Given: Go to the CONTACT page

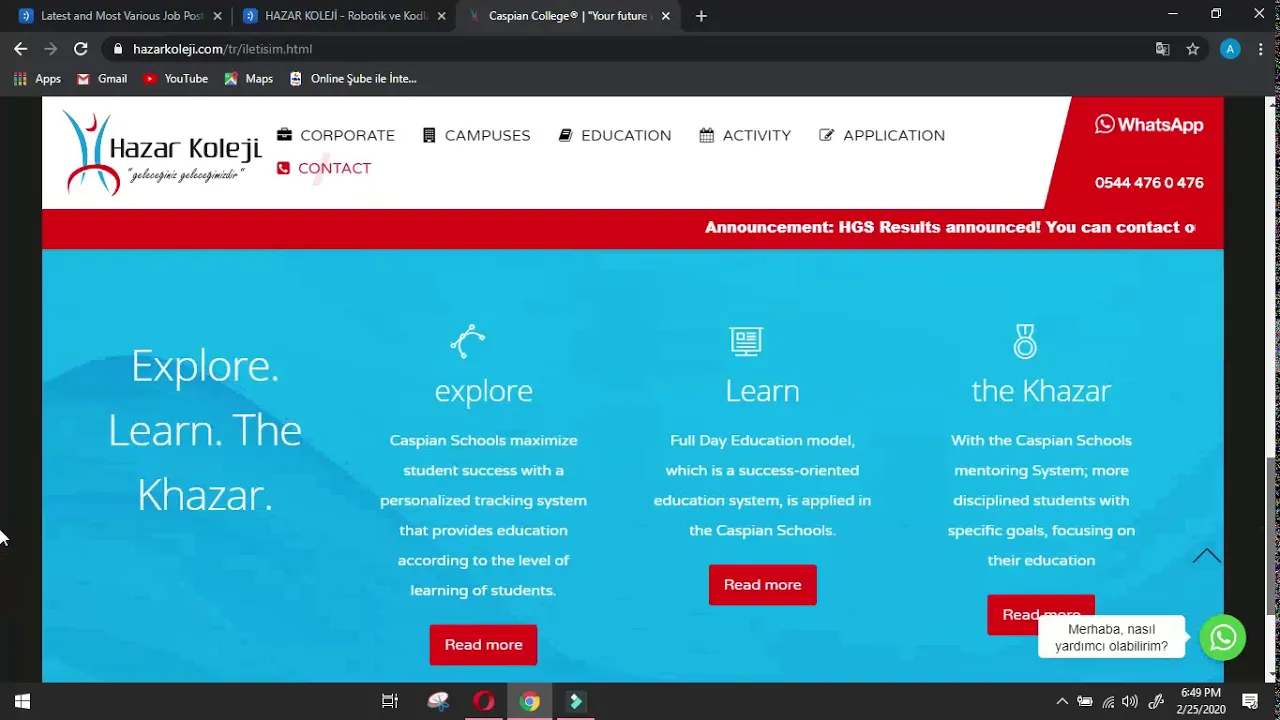Looking at the screenshot, I should tap(323, 168).
